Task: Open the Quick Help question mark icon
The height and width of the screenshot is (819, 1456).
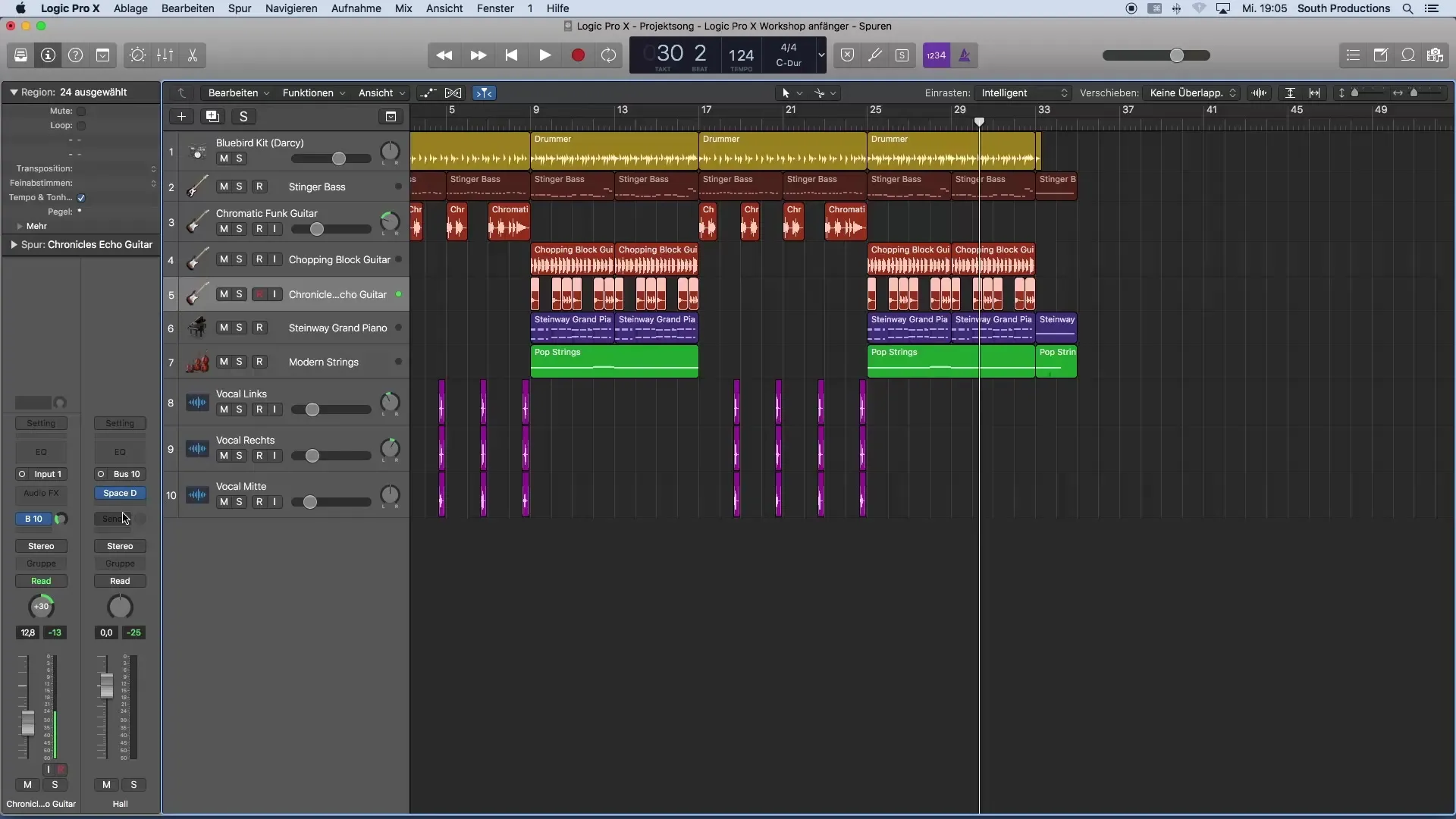Action: point(75,55)
